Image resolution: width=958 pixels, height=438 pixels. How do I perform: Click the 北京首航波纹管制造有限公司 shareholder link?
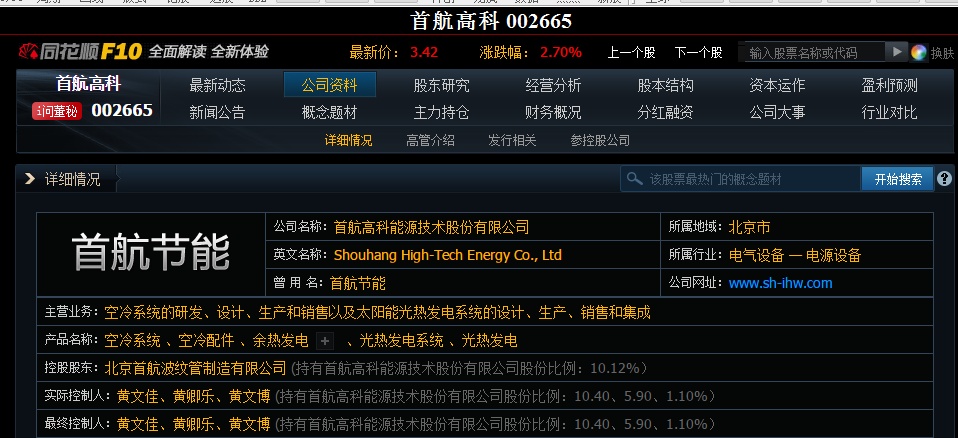(196, 368)
